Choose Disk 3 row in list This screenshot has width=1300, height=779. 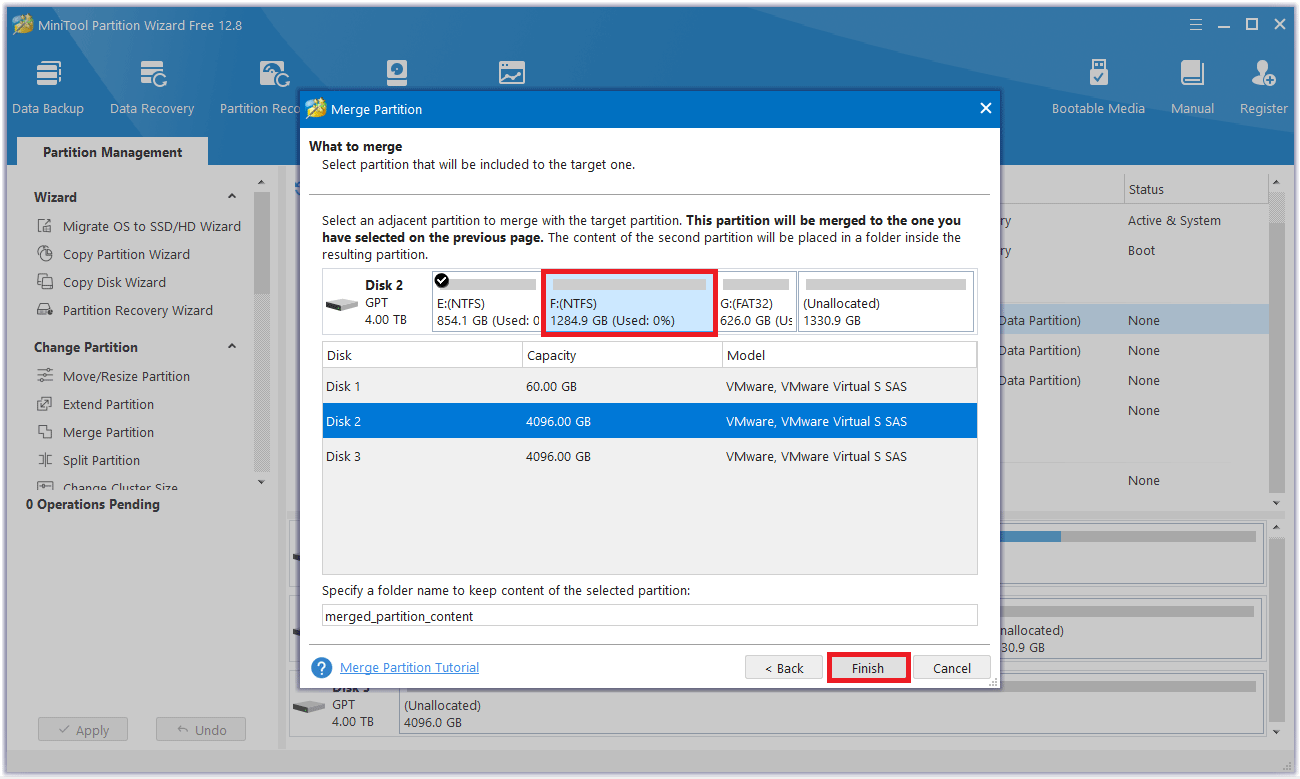[649, 456]
